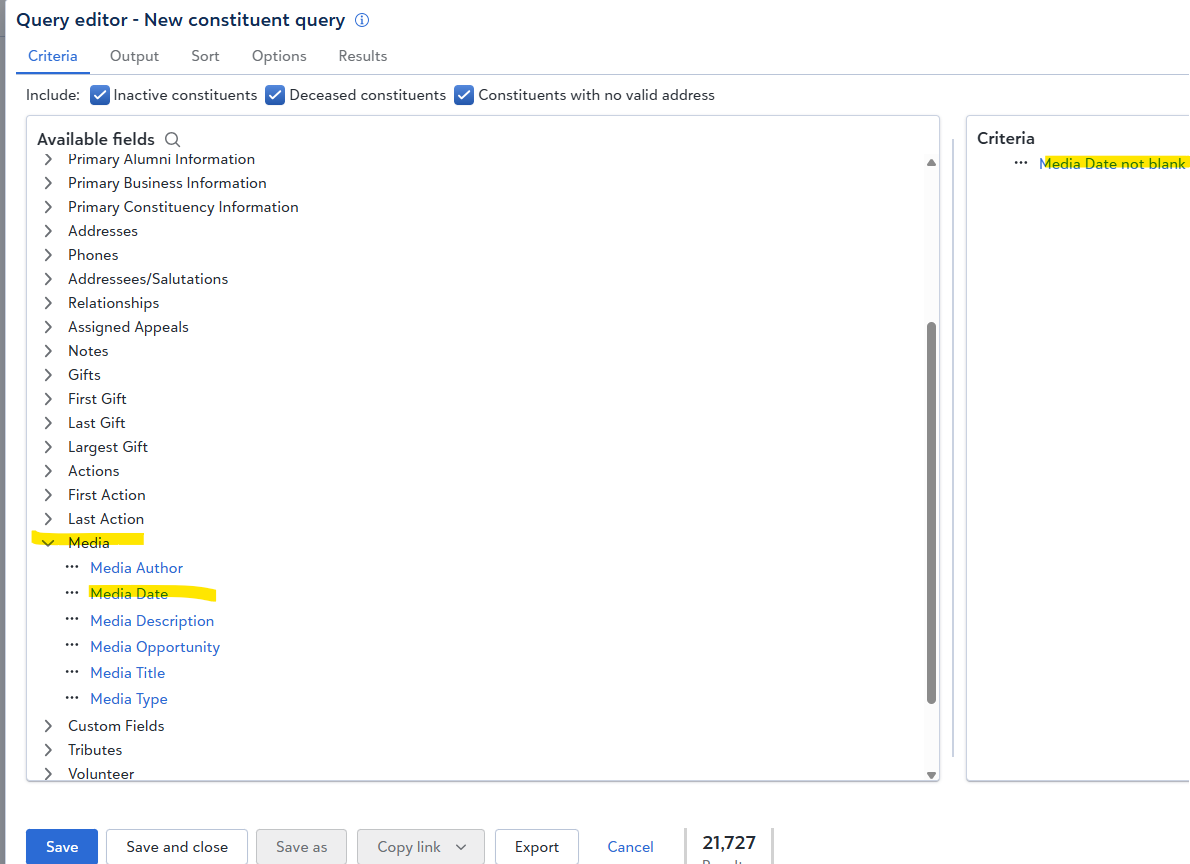This screenshot has height=864, width=1190.
Task: Expand Primary Business Information node
Action: coord(49,183)
